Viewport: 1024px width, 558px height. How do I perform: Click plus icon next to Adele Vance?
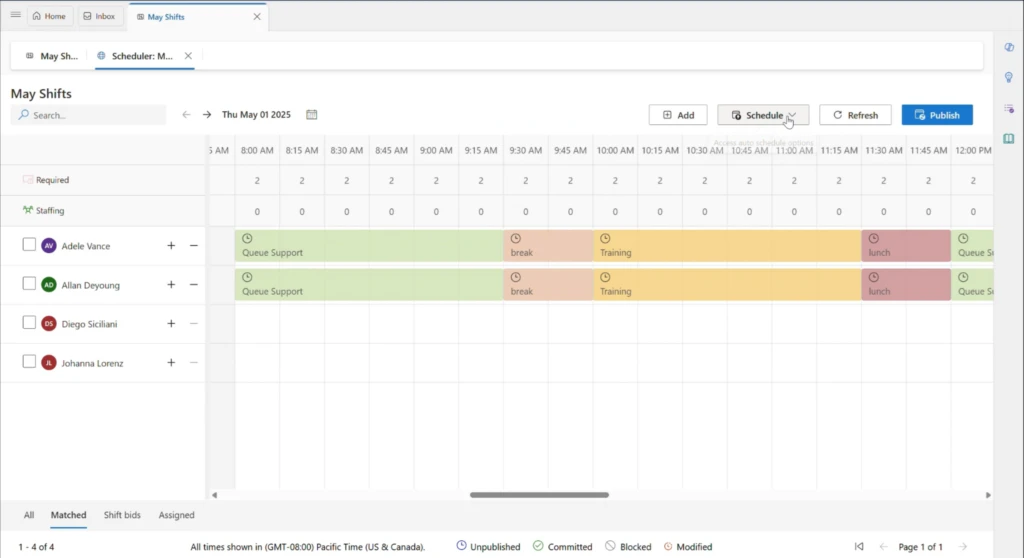click(171, 246)
